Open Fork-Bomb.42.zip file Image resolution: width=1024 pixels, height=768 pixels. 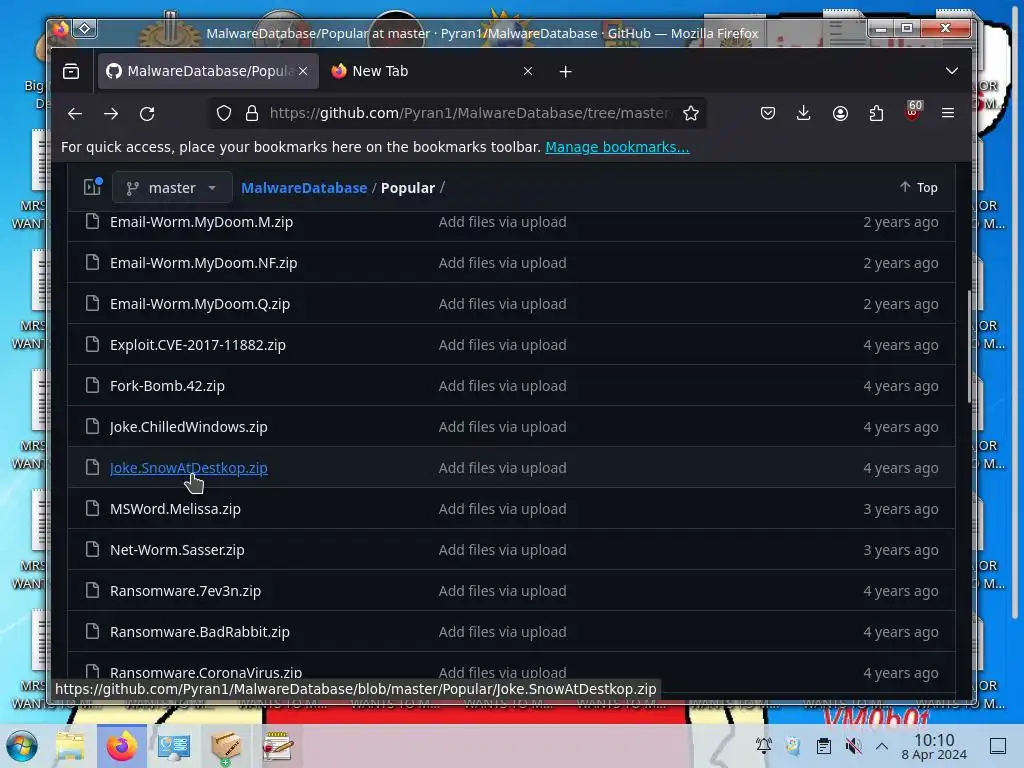(x=167, y=386)
